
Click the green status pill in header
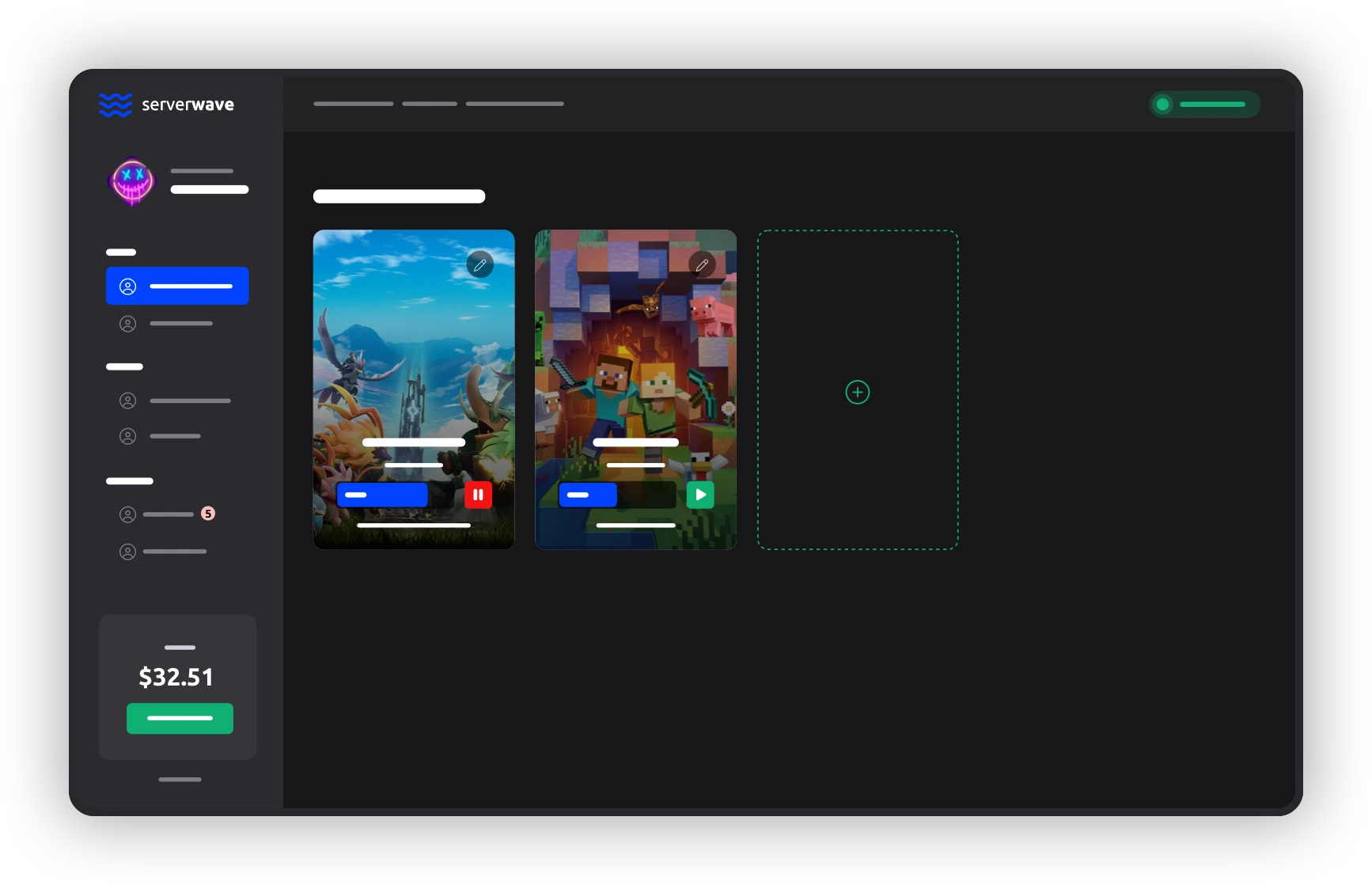(1203, 104)
